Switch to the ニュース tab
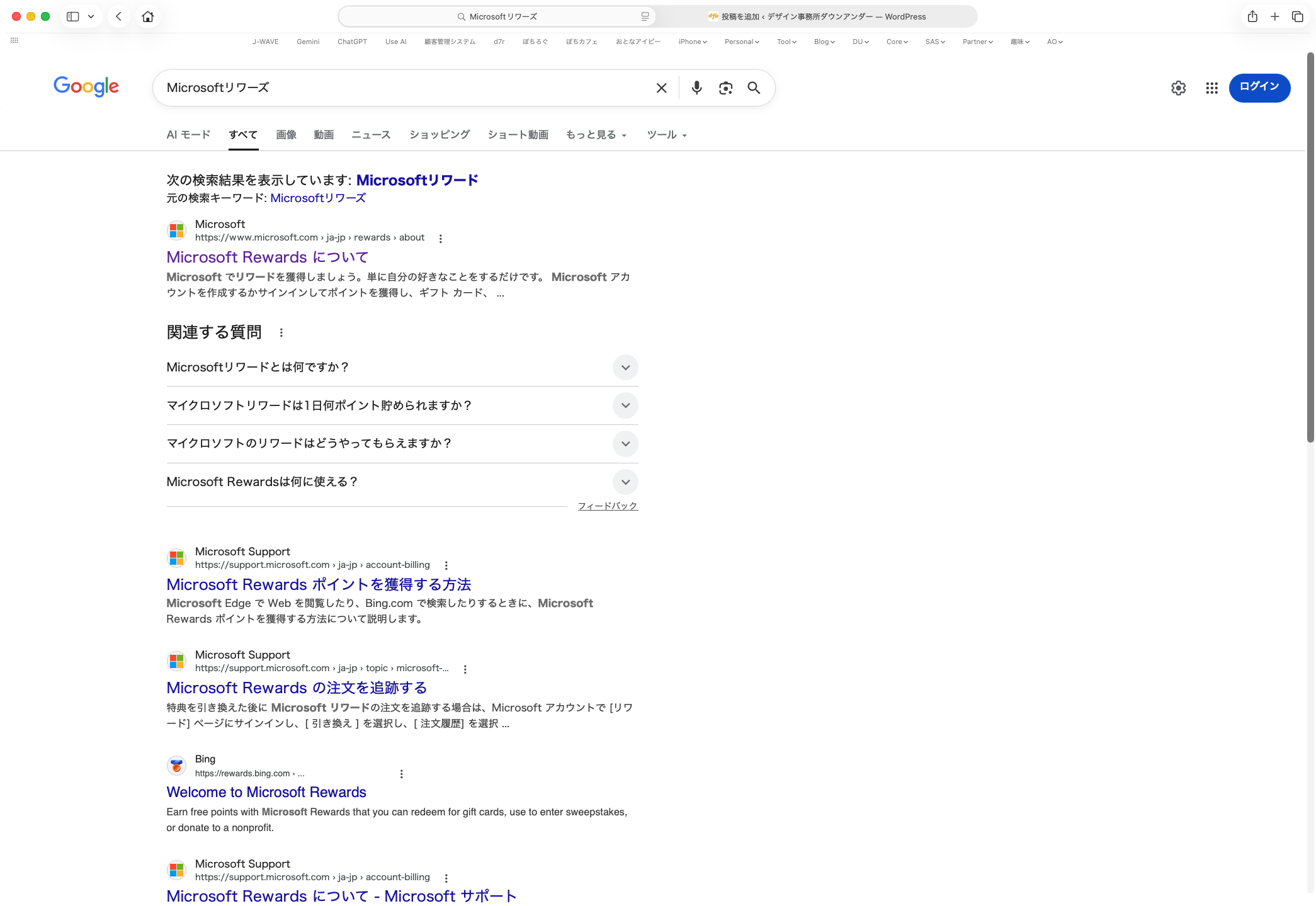 (371, 135)
